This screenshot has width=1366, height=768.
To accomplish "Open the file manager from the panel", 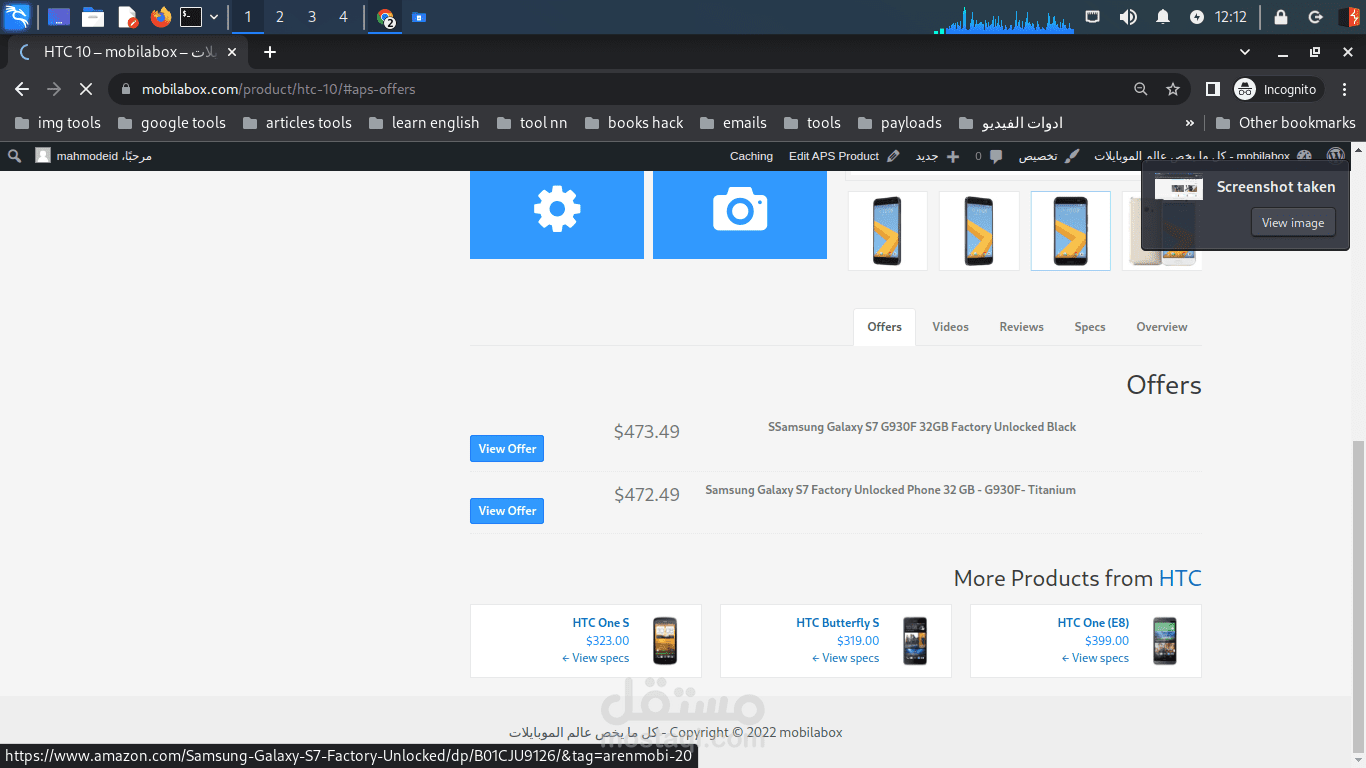I will click(93, 17).
